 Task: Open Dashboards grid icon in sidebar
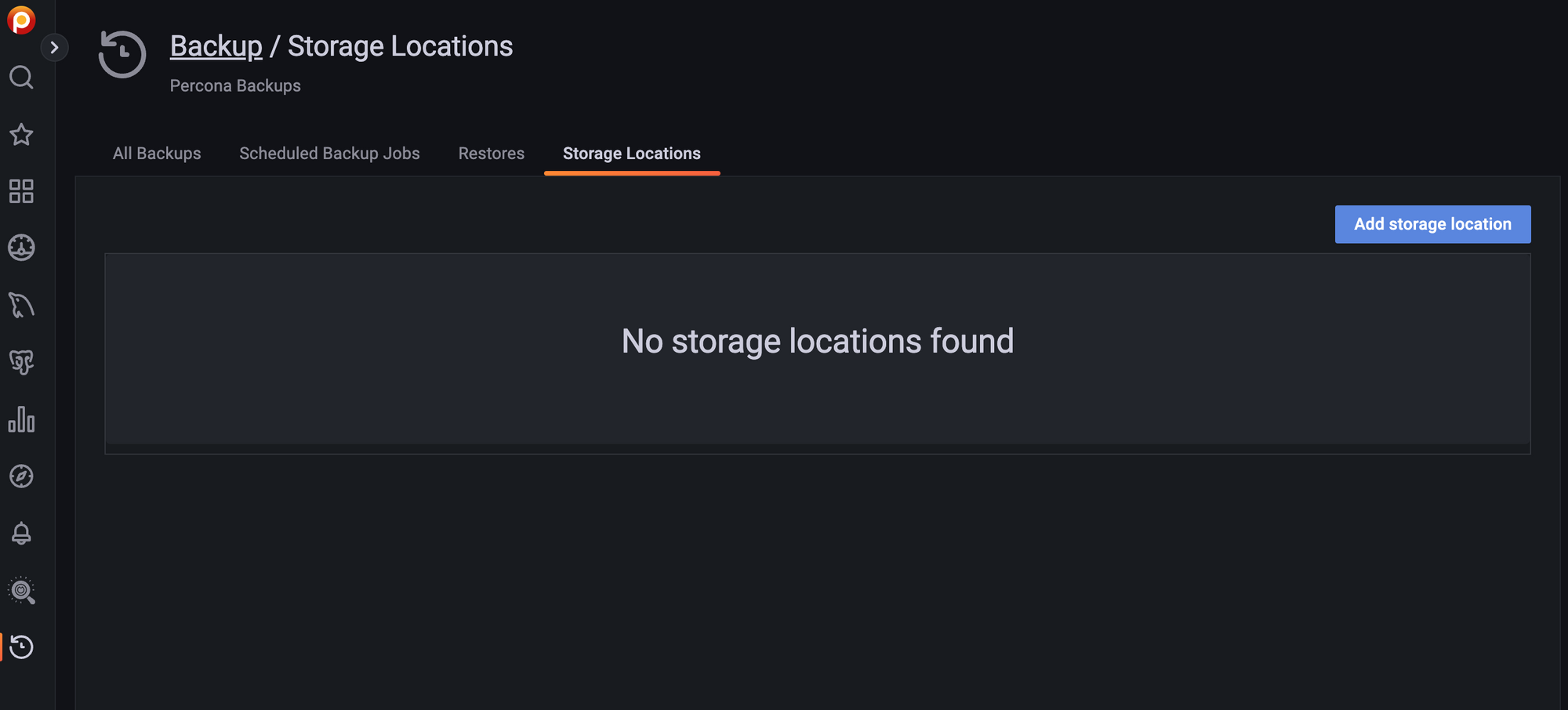(21, 191)
